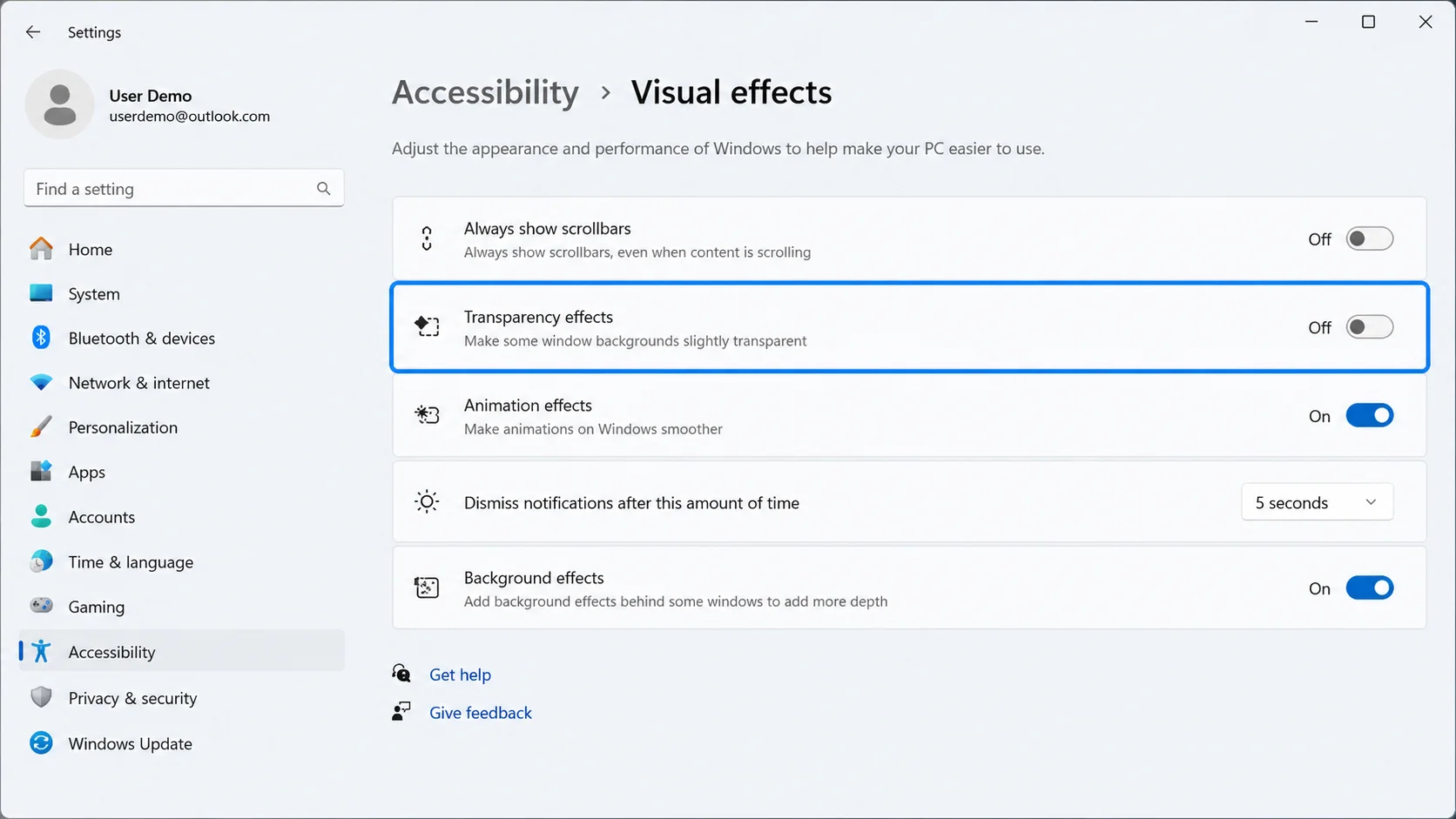
Task: Open the 5 seconds dropdown
Action: 1317,502
